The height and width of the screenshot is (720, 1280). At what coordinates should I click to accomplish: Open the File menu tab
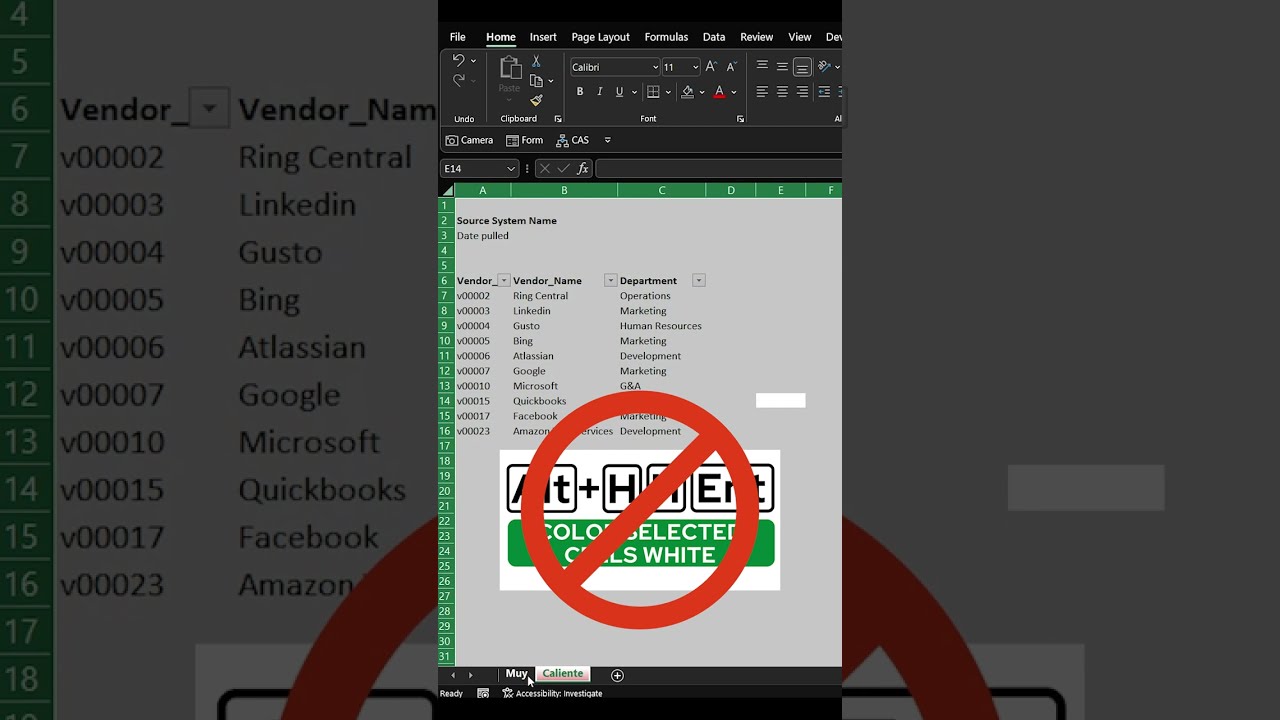point(458,37)
